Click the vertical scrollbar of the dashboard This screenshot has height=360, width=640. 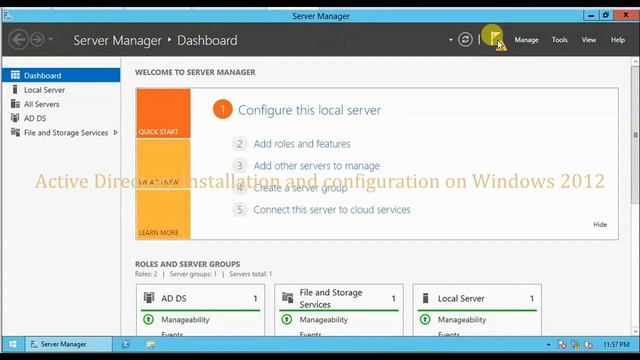tap(635, 135)
